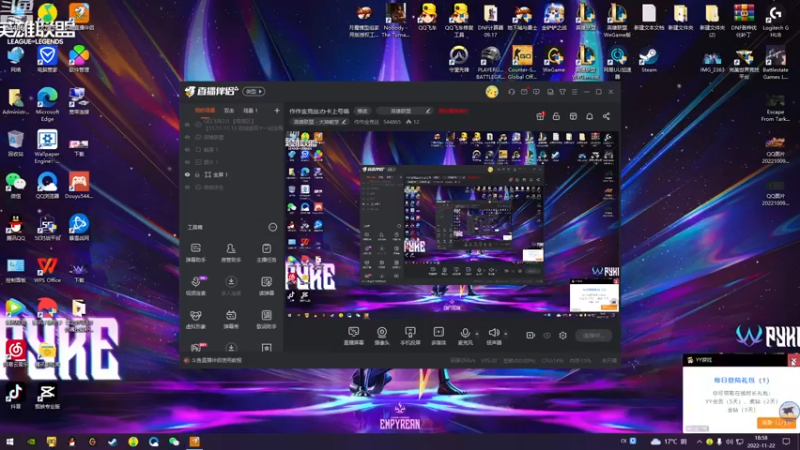Viewport: 800px width, 450px height.
Task: Switch to the 场景 1 tab
Action: 250,110
